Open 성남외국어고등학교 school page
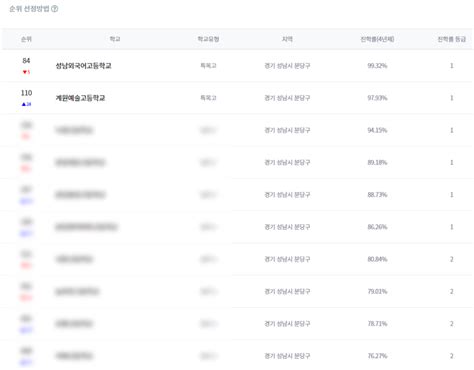This screenshot has height=370, width=474. click(83, 66)
